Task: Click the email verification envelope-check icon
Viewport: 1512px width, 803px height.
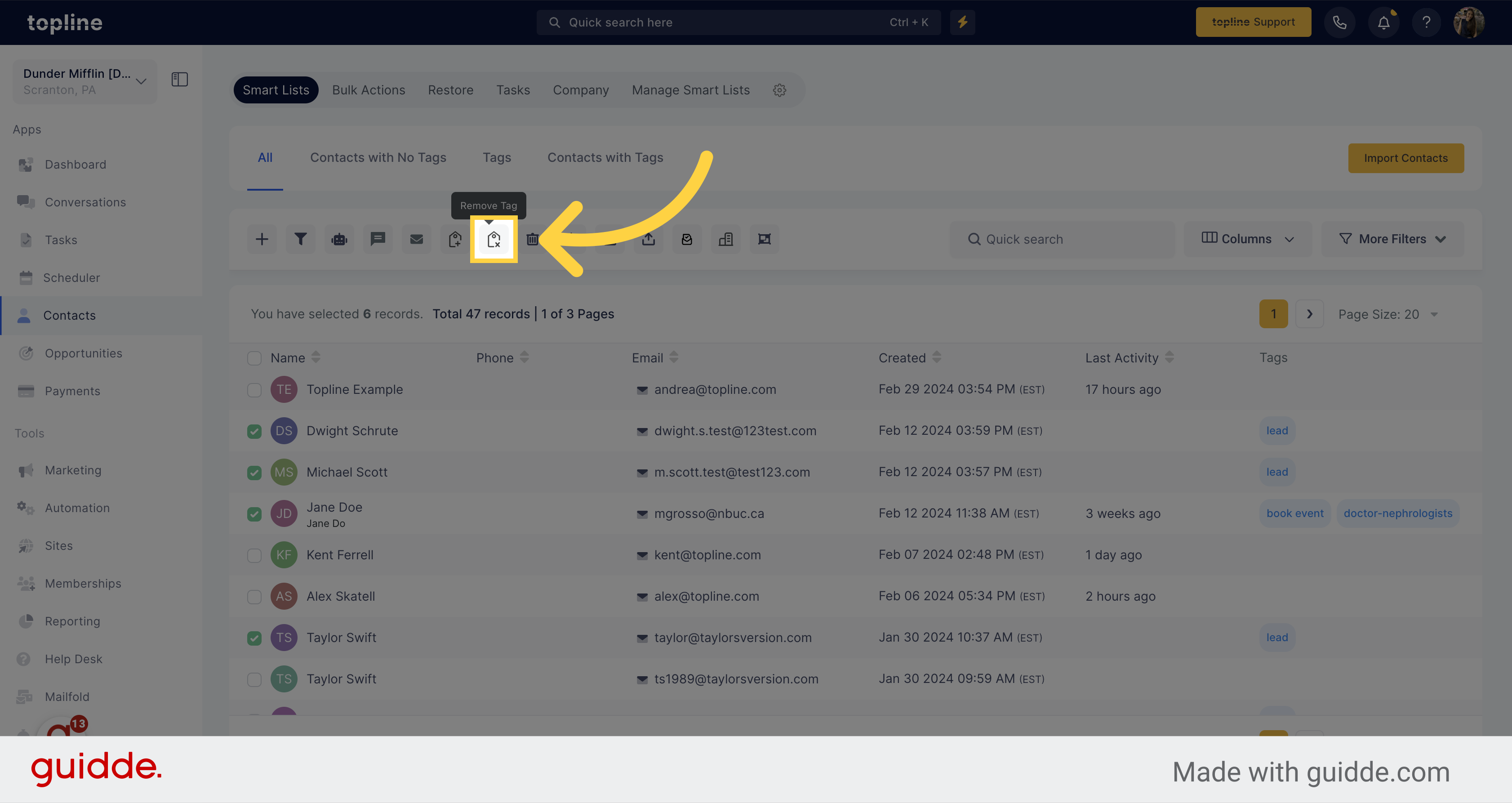Action: click(687, 240)
